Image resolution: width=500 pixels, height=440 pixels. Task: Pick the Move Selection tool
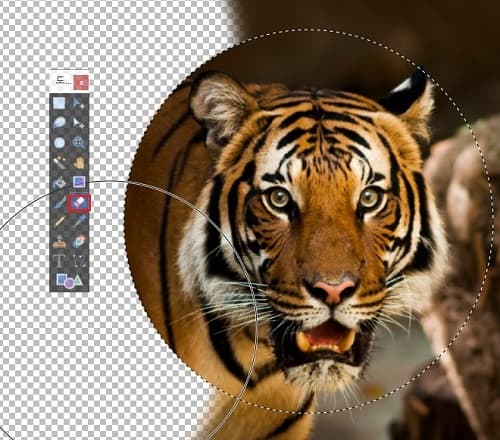(x=79, y=123)
